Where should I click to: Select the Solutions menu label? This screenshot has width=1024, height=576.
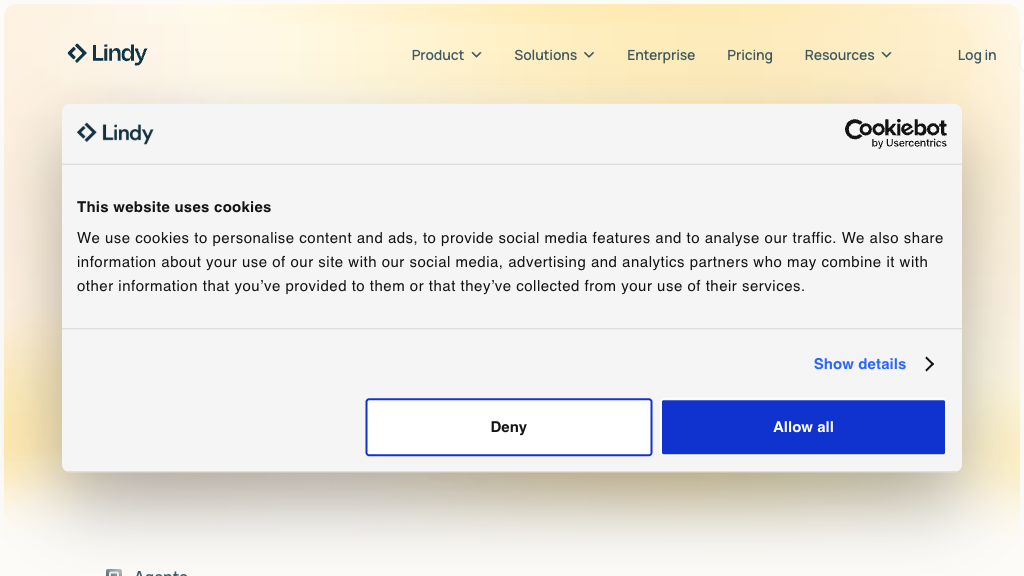(x=545, y=55)
